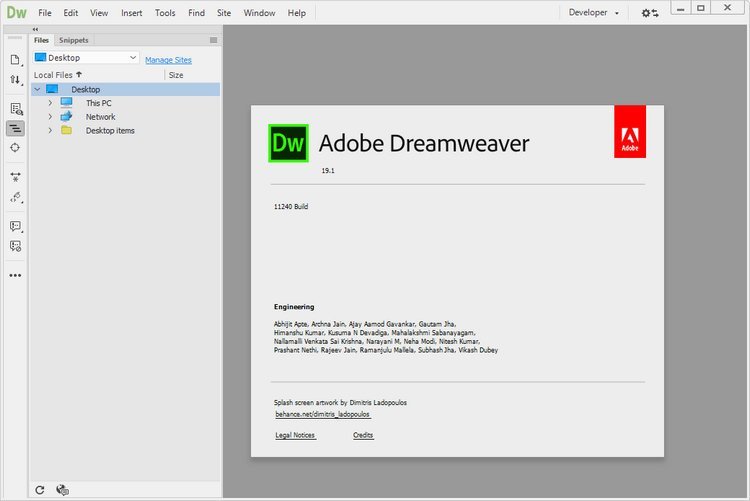Click the blue Desktop monitor icon in tree
Screen dimensions: 750x501
point(52,89)
